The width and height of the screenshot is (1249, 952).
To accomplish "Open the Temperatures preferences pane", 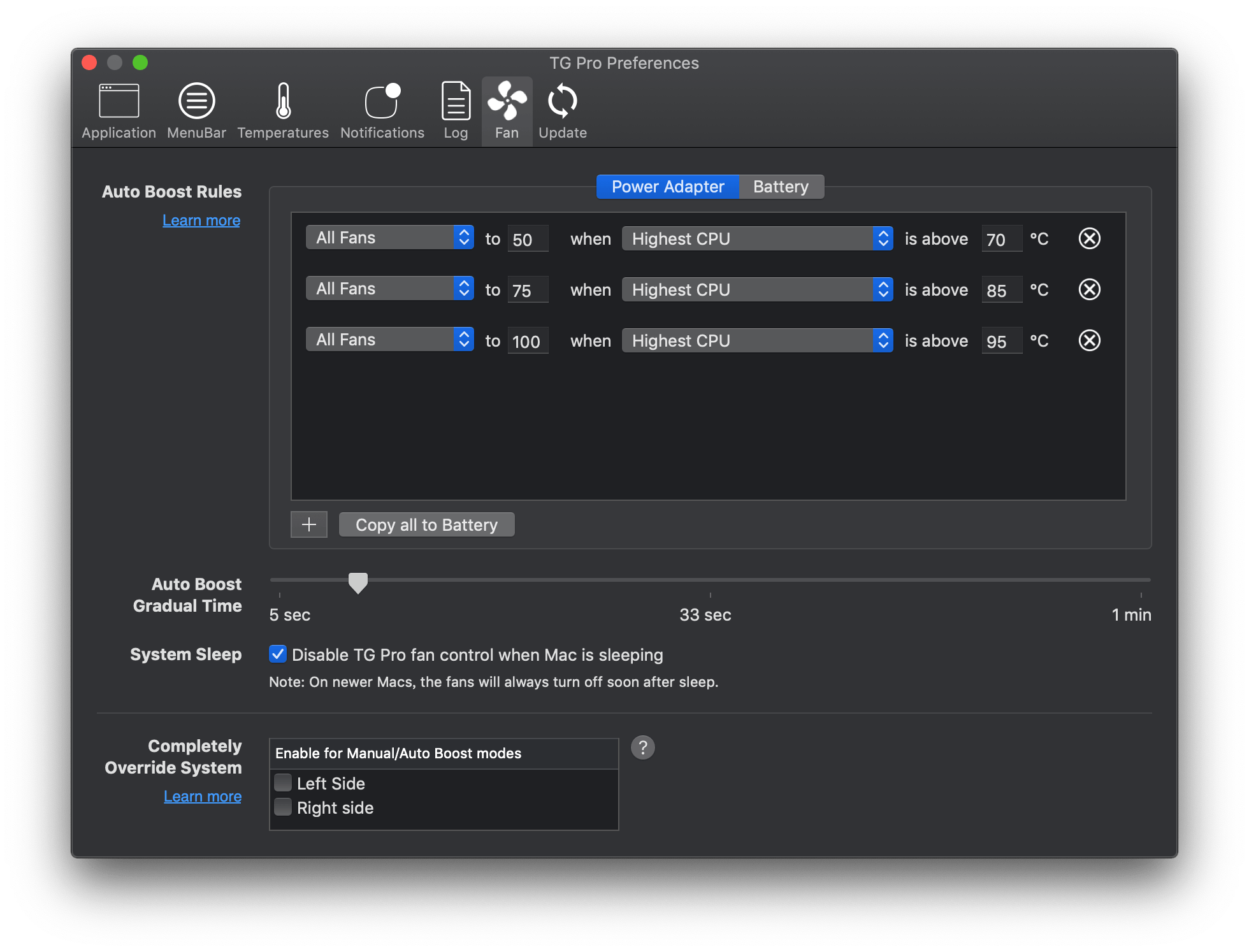I will [x=283, y=111].
